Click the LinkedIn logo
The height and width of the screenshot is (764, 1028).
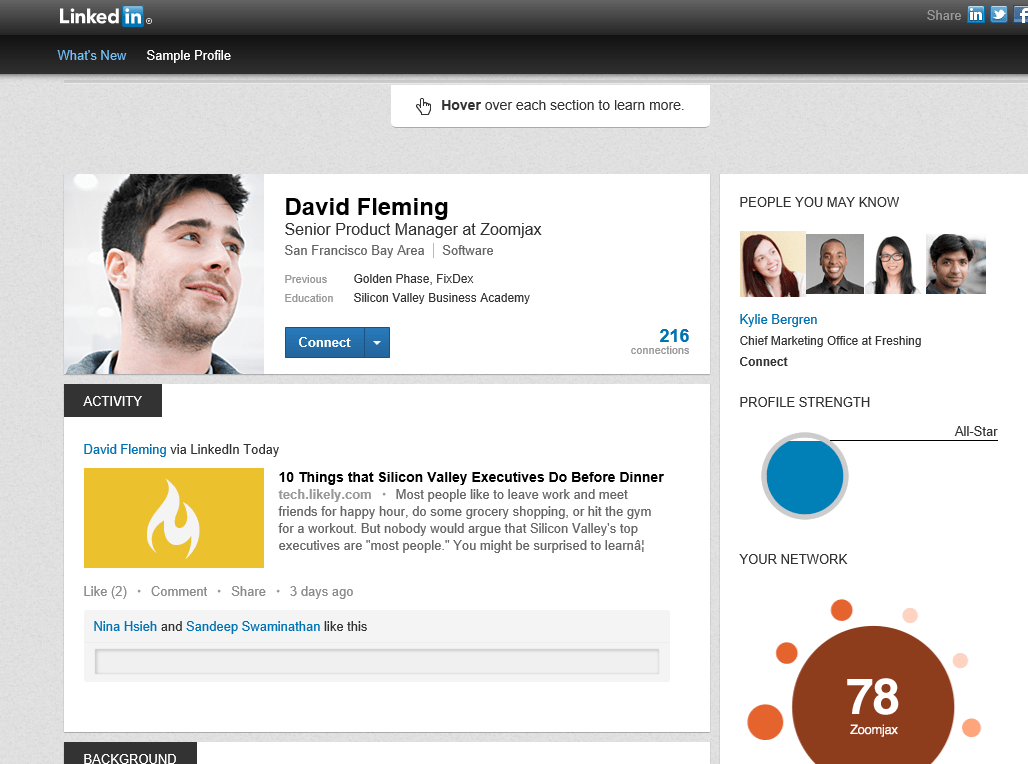tap(106, 16)
